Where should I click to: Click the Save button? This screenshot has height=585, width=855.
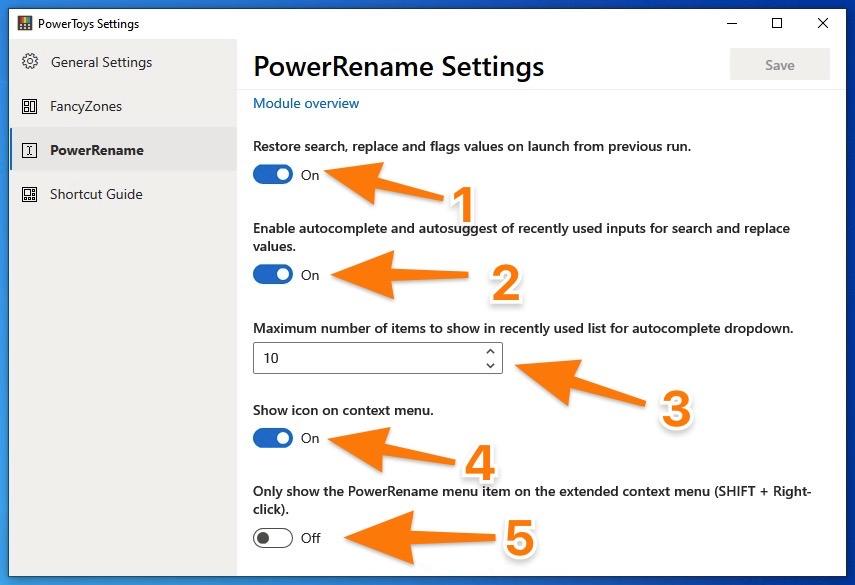tap(780, 65)
